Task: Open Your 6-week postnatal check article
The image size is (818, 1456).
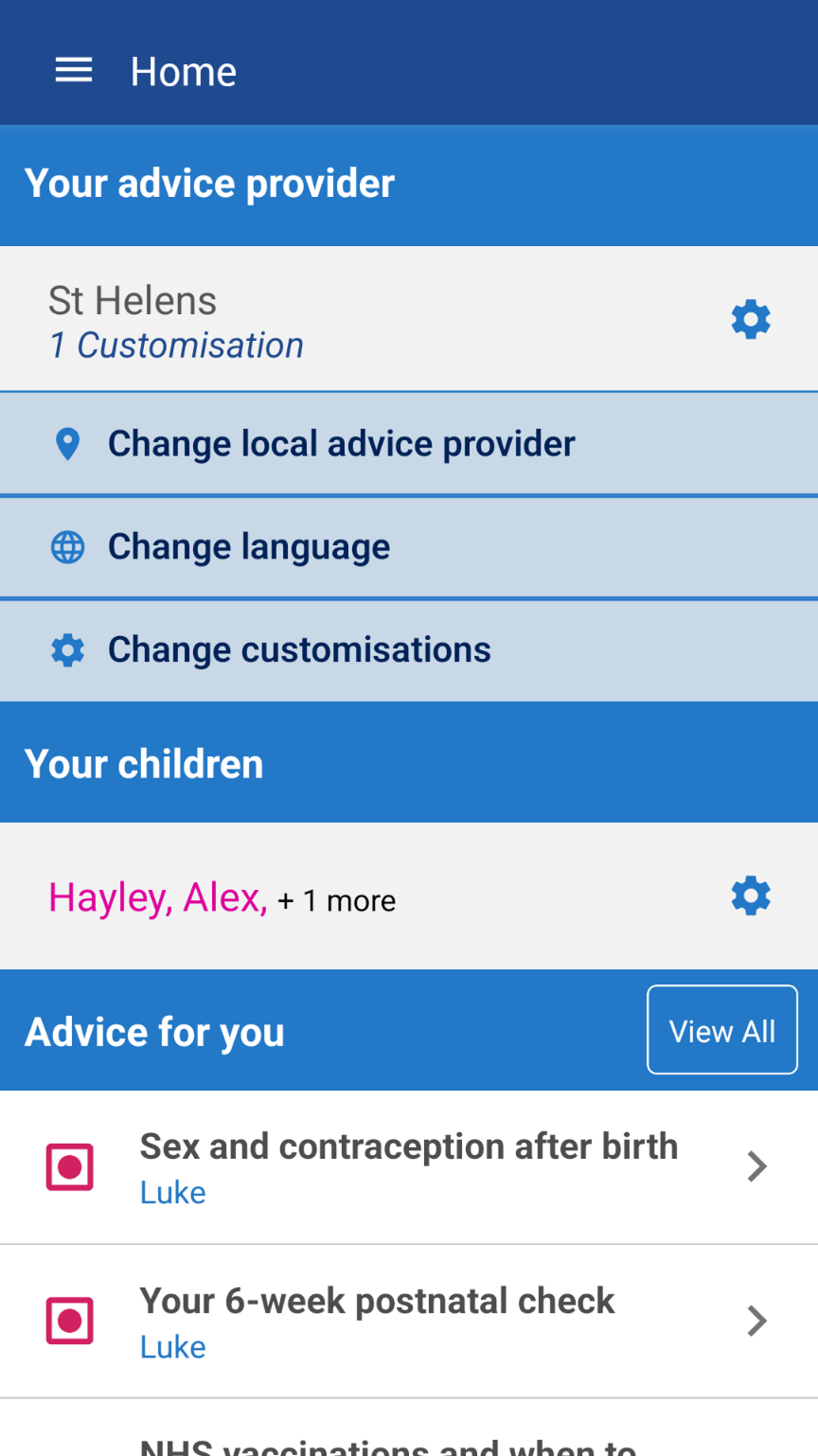Action: click(x=377, y=1302)
